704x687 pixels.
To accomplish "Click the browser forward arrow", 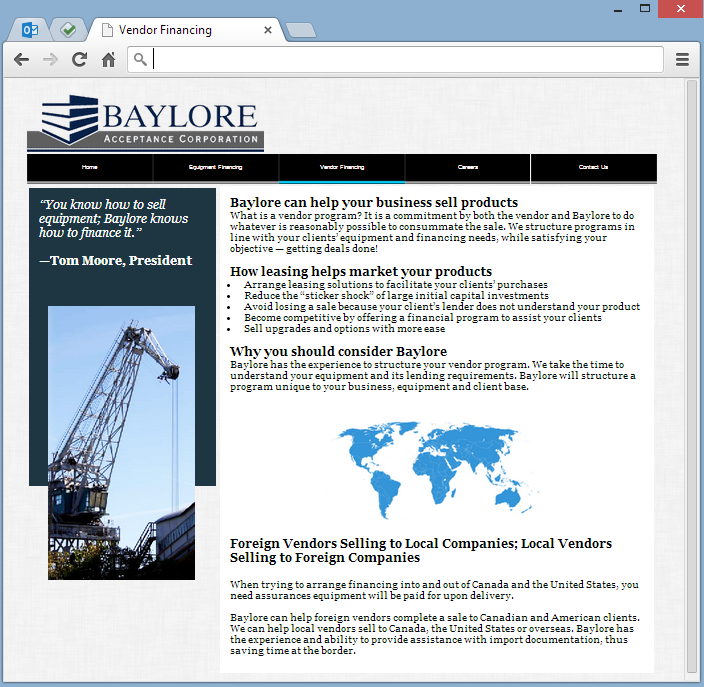I will click(x=50, y=60).
